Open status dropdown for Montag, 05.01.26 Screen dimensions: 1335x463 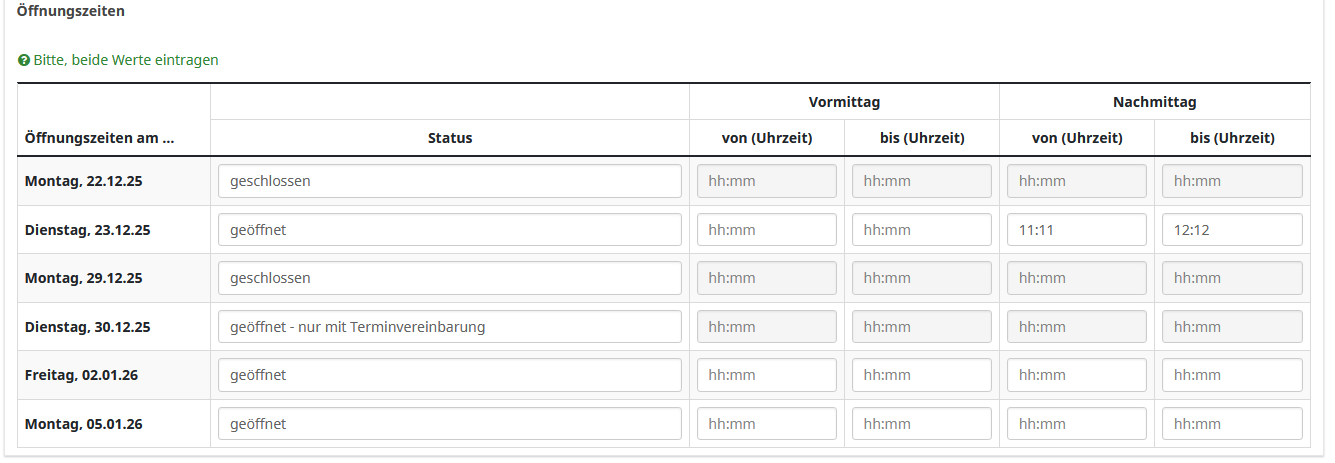(449, 424)
